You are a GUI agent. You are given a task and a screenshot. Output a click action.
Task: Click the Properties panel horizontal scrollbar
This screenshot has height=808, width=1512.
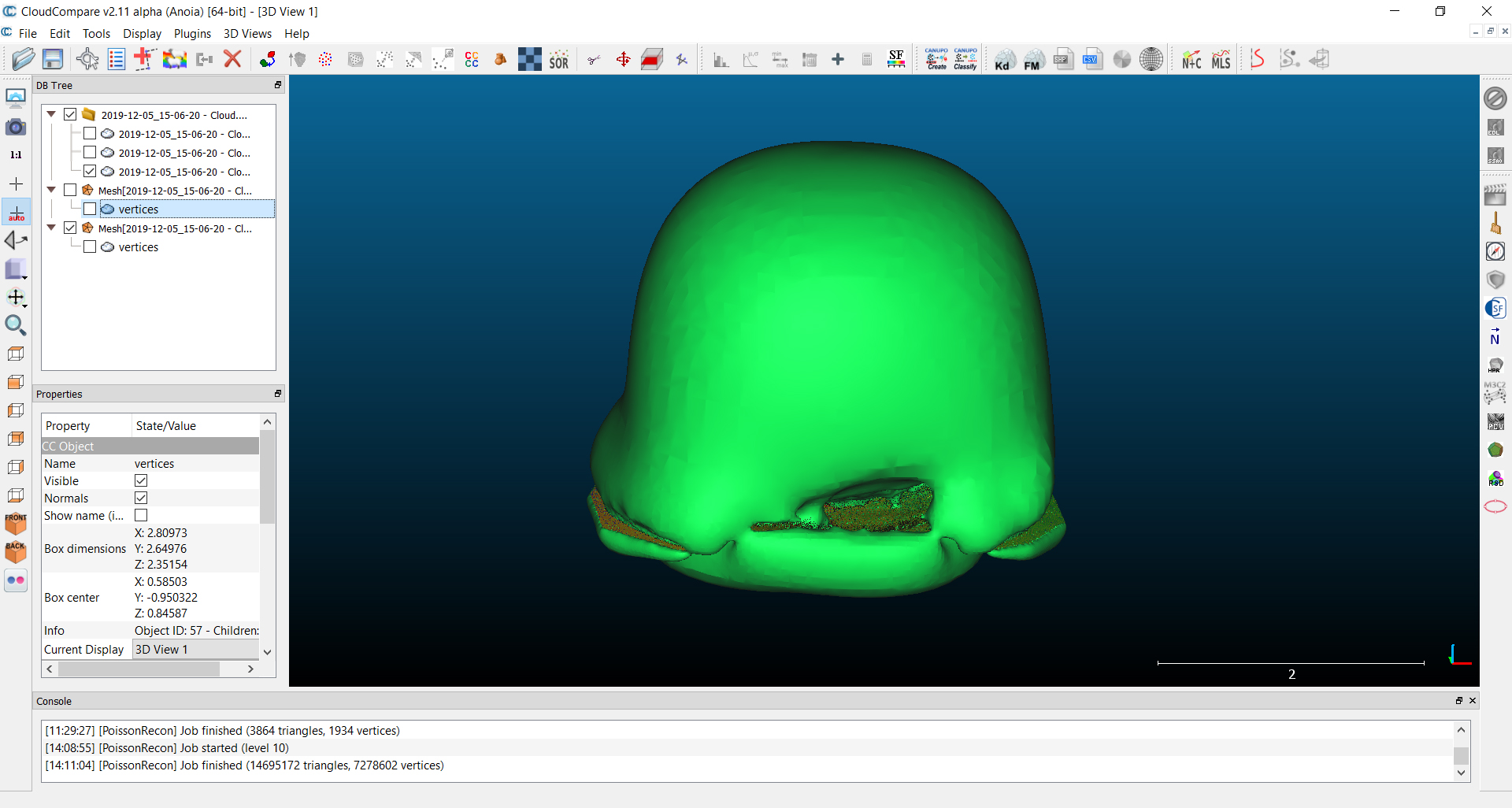click(x=139, y=669)
